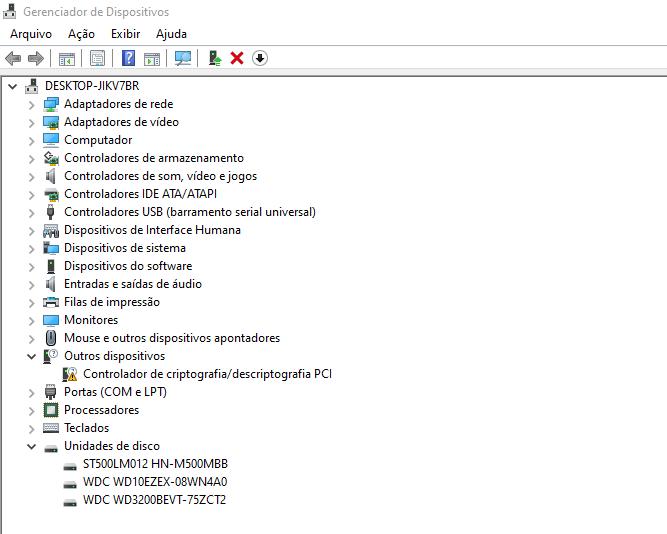Image resolution: width=667 pixels, height=534 pixels.
Task: Click the speaker icon for som, vídeo e jogos
Action: [51, 176]
